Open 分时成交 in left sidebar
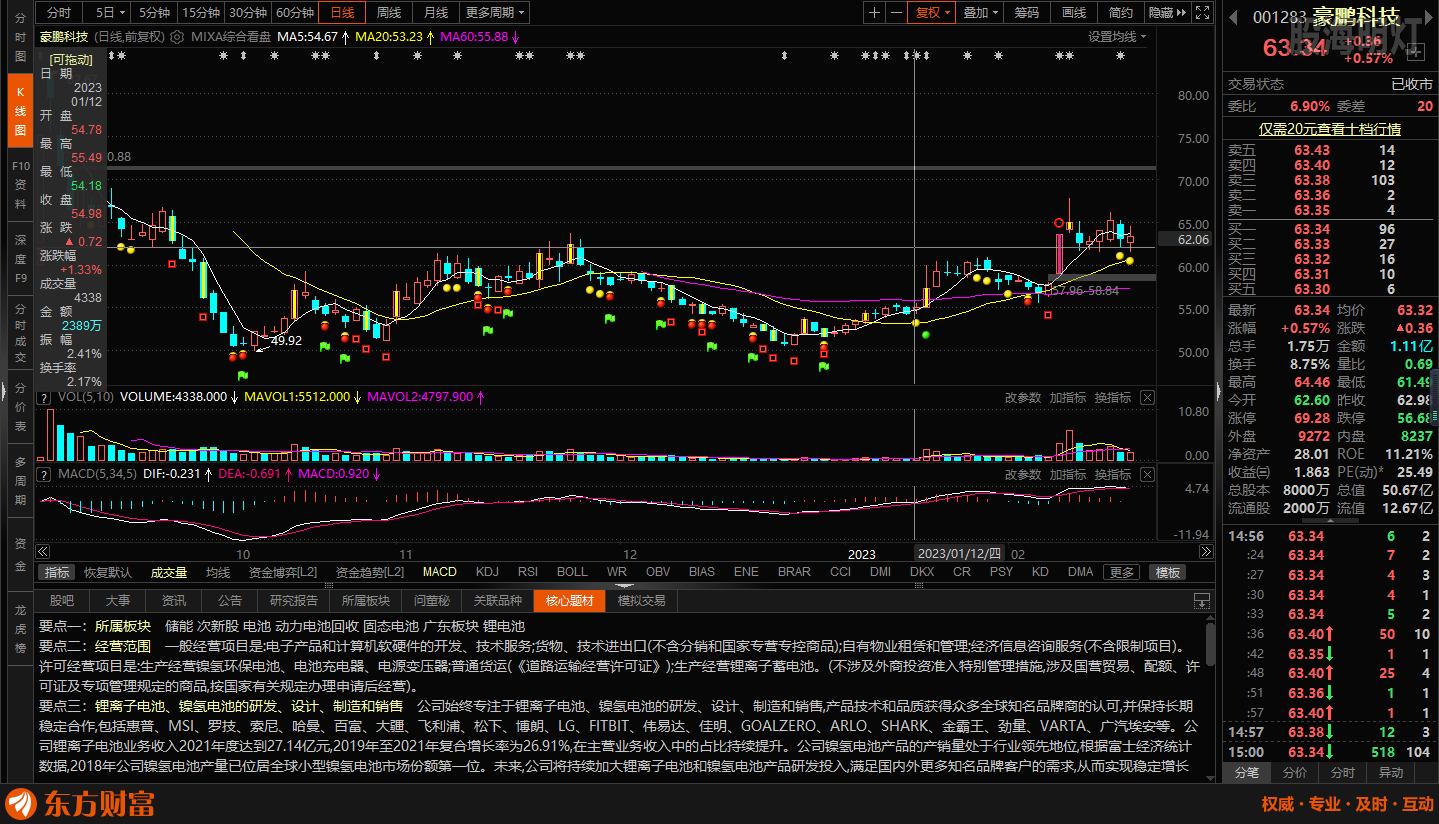Viewport: 1439px width, 824px height. pyautogui.click(x=19, y=331)
